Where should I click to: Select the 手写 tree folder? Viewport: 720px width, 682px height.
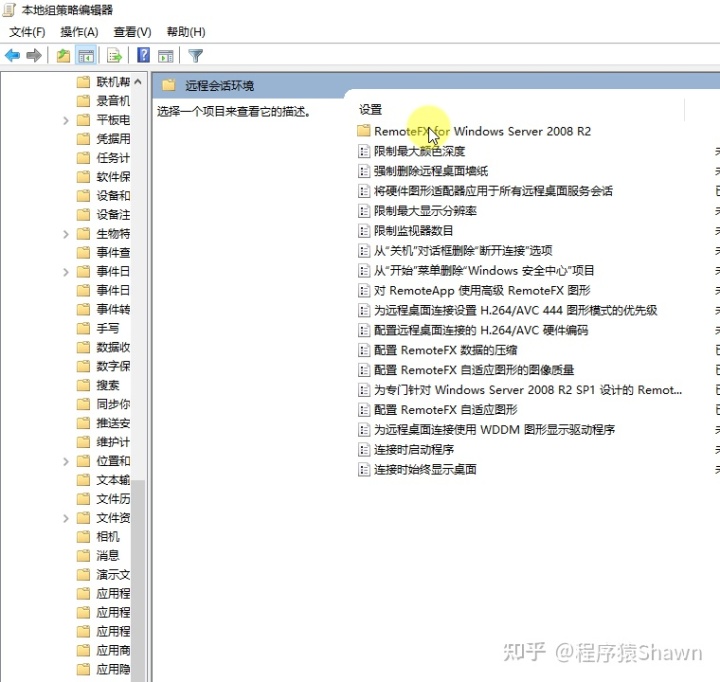point(98,329)
